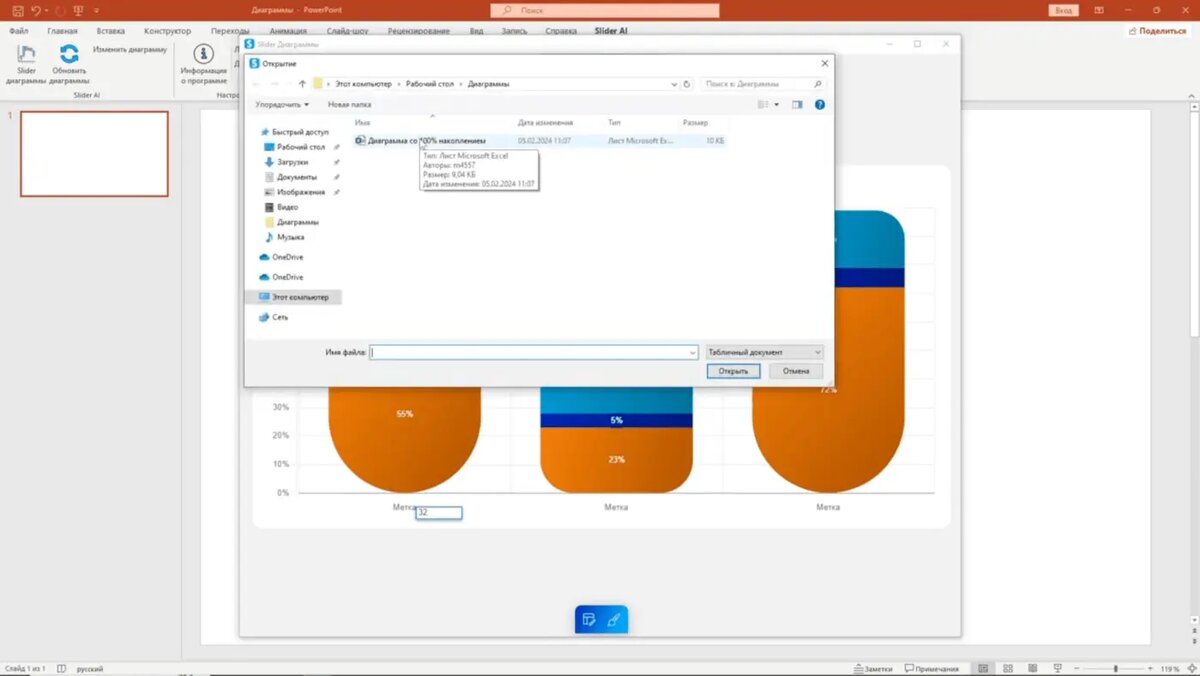Screen dimensions: 1200x676
Task: Open spell check icon in status bar
Action: click(62, 668)
